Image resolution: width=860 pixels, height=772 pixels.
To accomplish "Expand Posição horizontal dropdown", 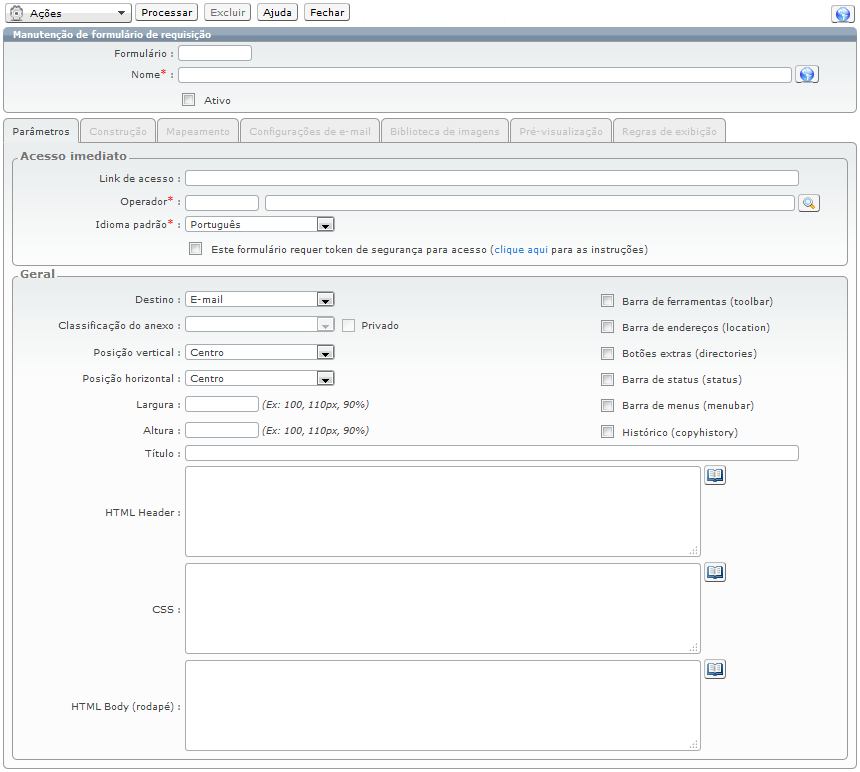I will point(260,378).
